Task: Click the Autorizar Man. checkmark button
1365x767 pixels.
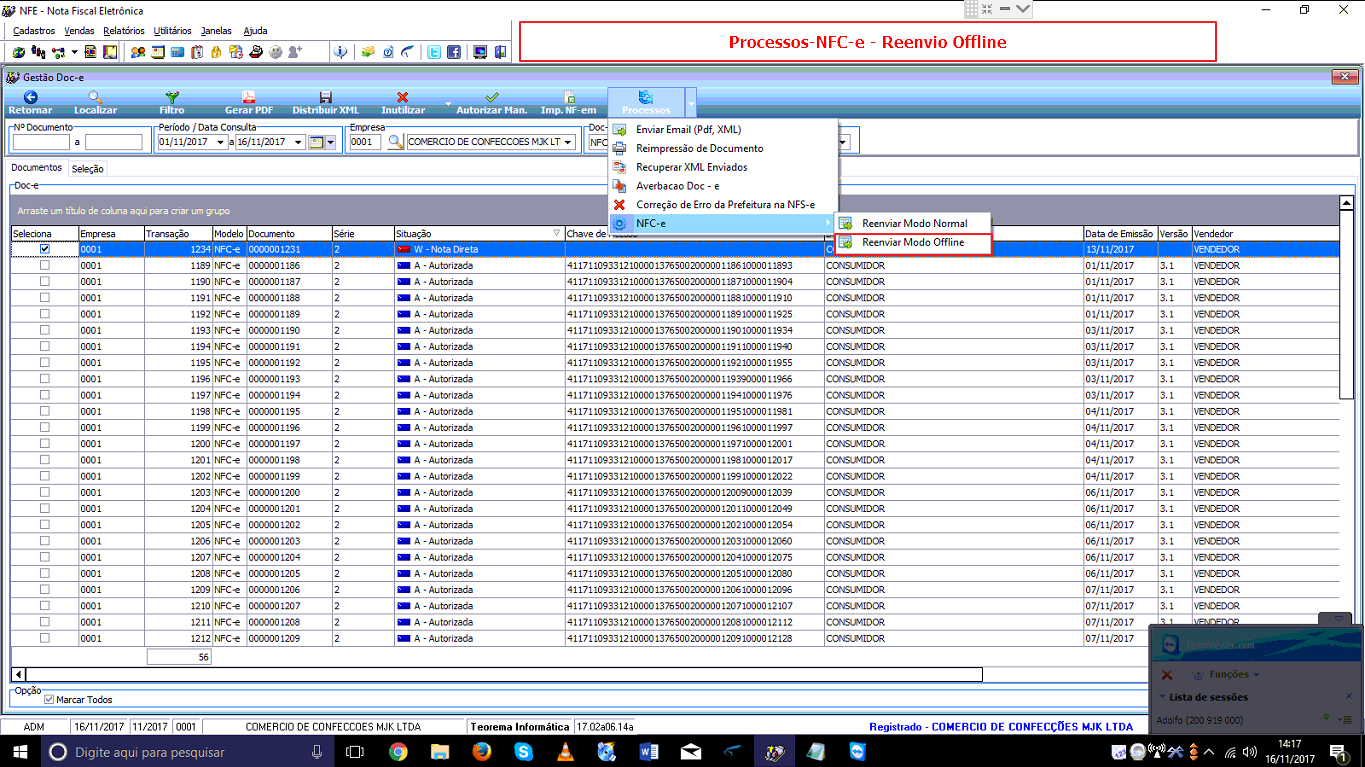Action: [x=492, y=102]
